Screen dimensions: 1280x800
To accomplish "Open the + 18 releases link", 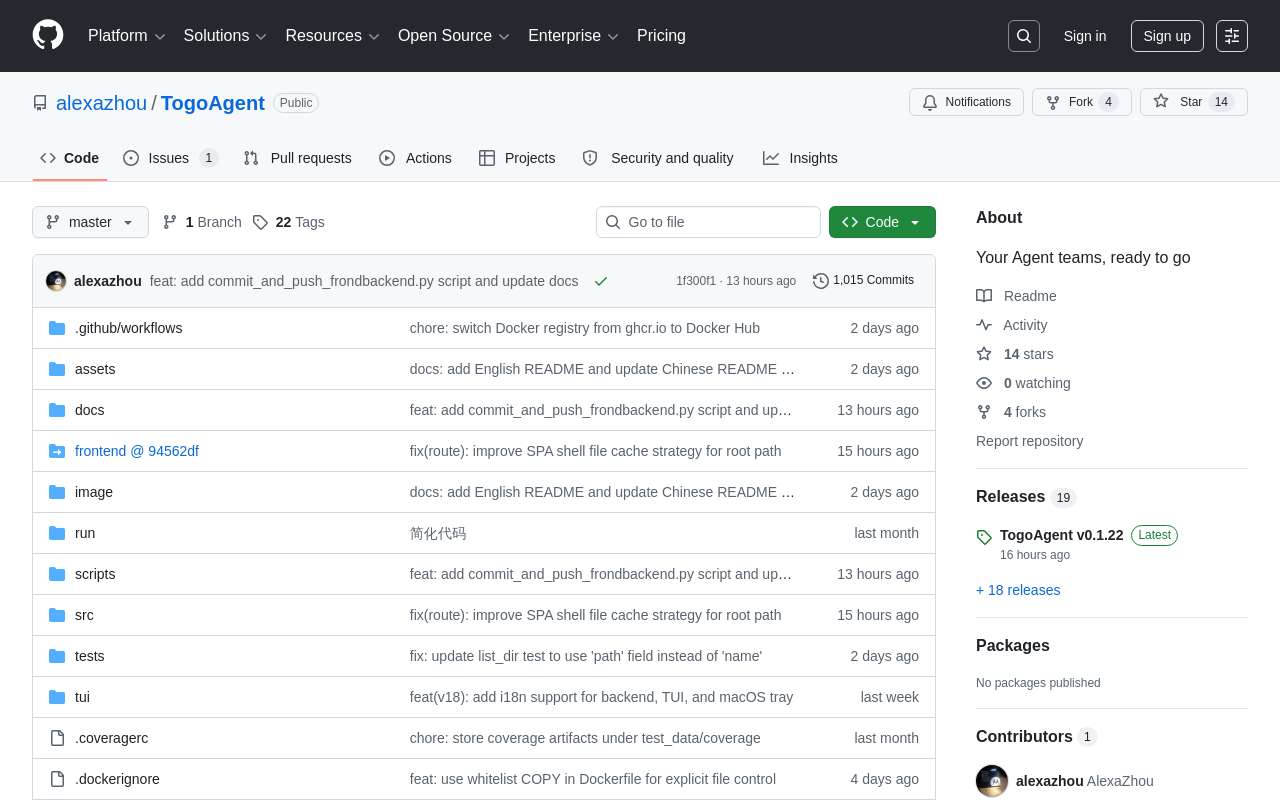I will (x=1018, y=590).
